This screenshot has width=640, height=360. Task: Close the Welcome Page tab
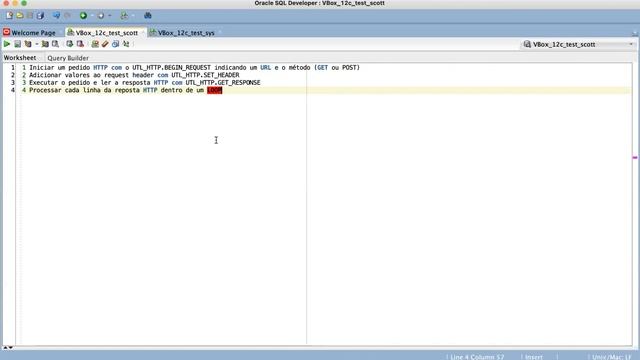[x=60, y=33]
